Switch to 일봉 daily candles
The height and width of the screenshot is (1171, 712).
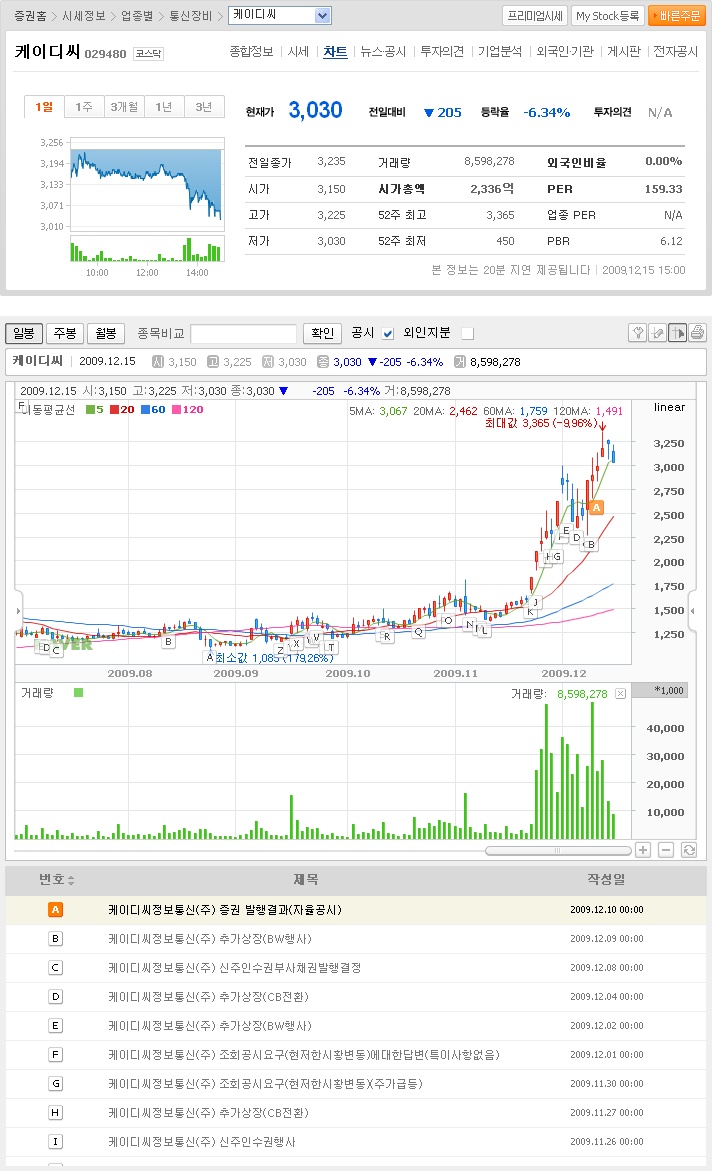coord(24,333)
